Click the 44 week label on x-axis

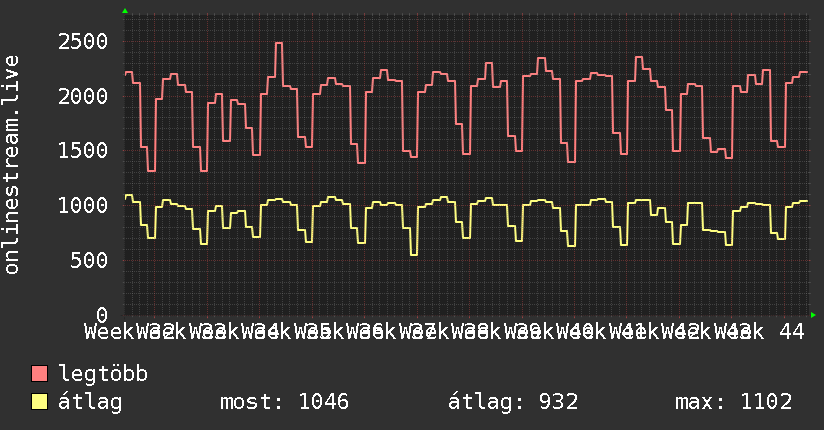coord(792,331)
